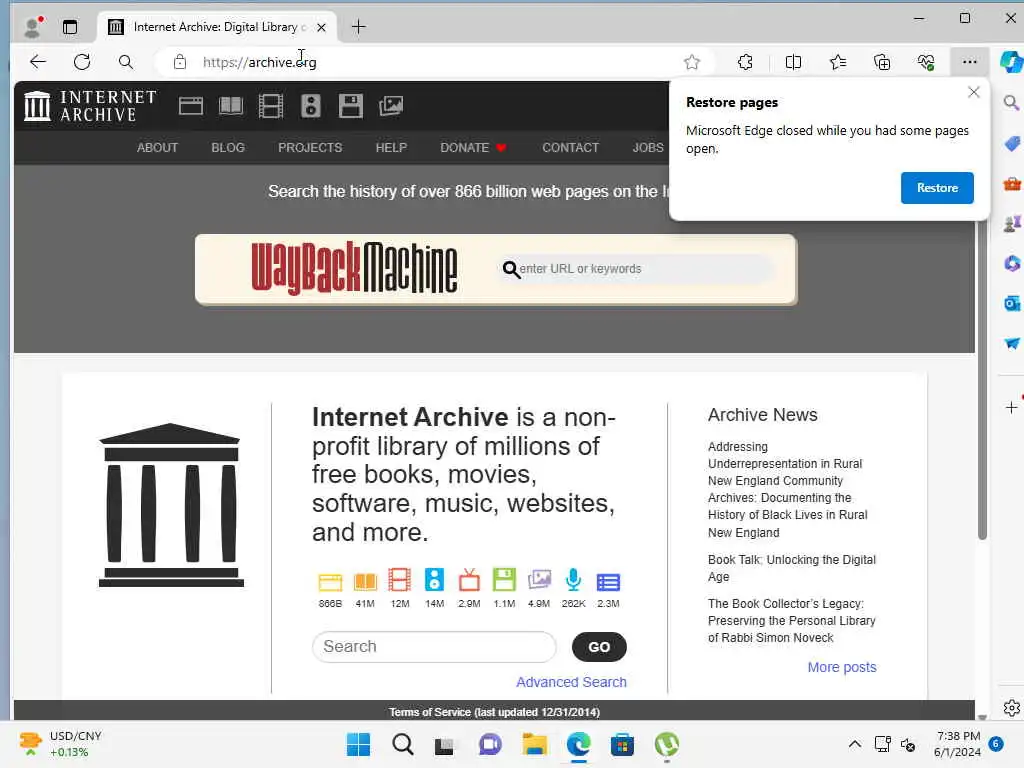Add an app with sidebar plus button

[x=1012, y=408]
